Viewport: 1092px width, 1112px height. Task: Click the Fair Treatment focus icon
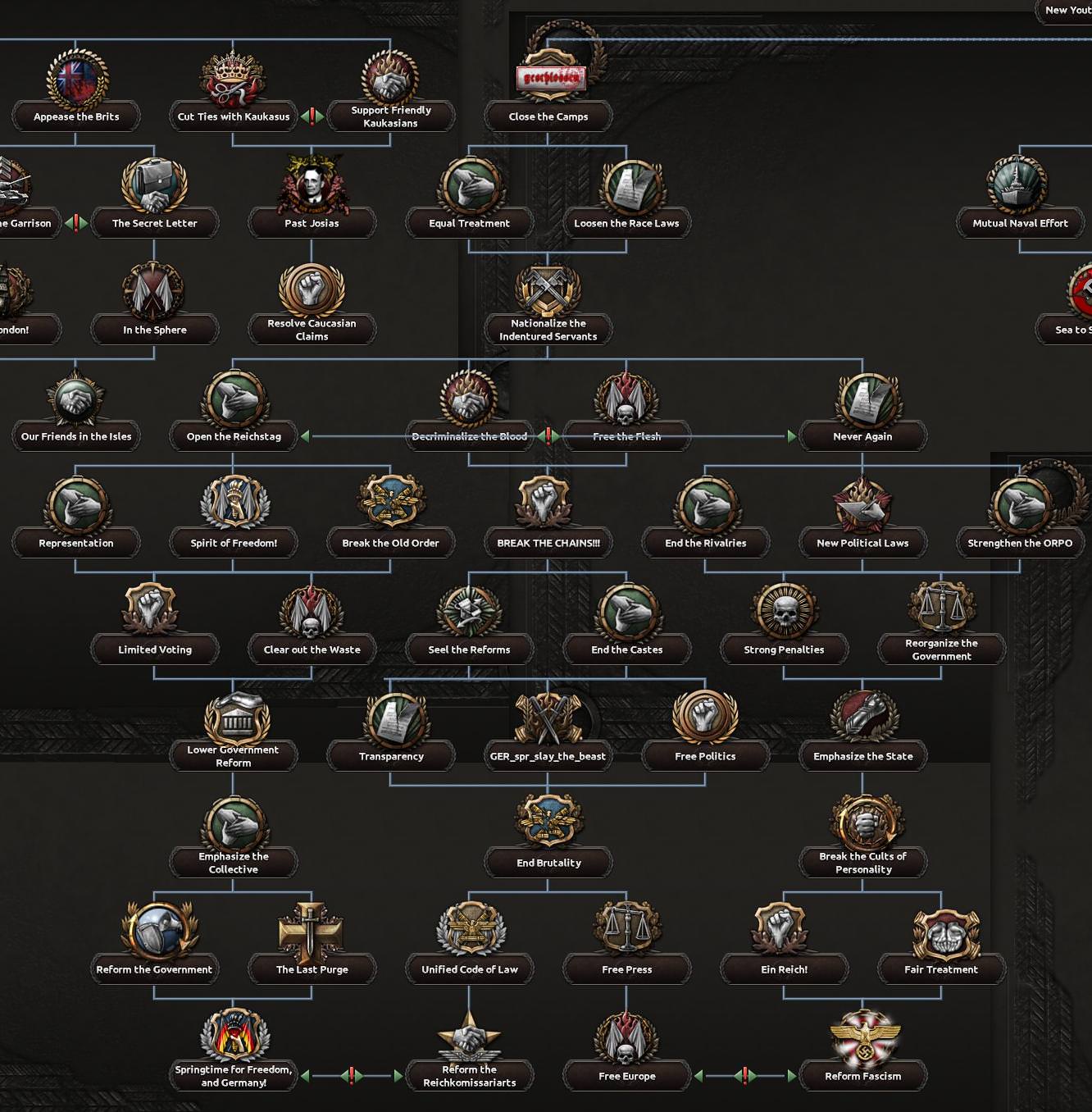(x=945, y=933)
